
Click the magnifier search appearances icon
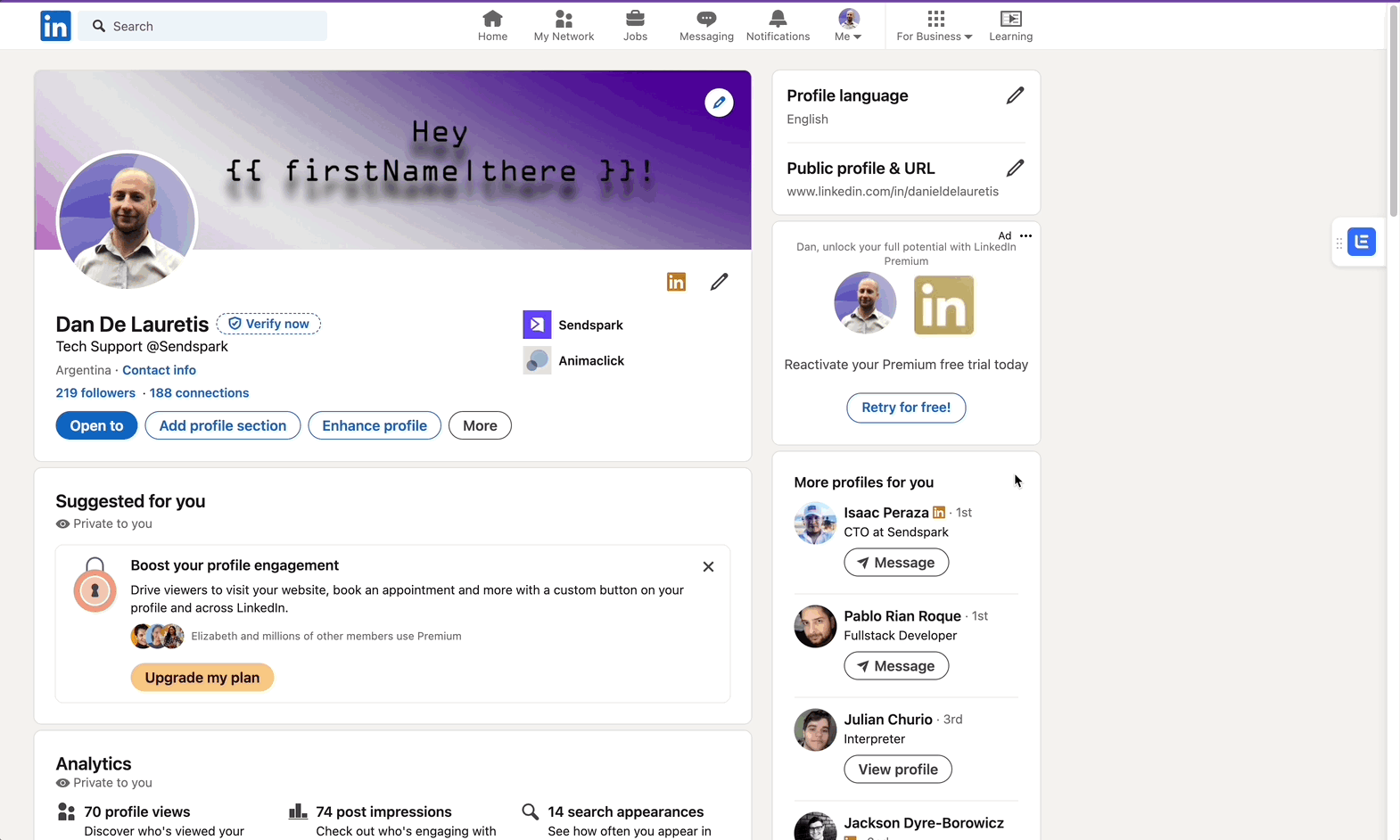(530, 811)
